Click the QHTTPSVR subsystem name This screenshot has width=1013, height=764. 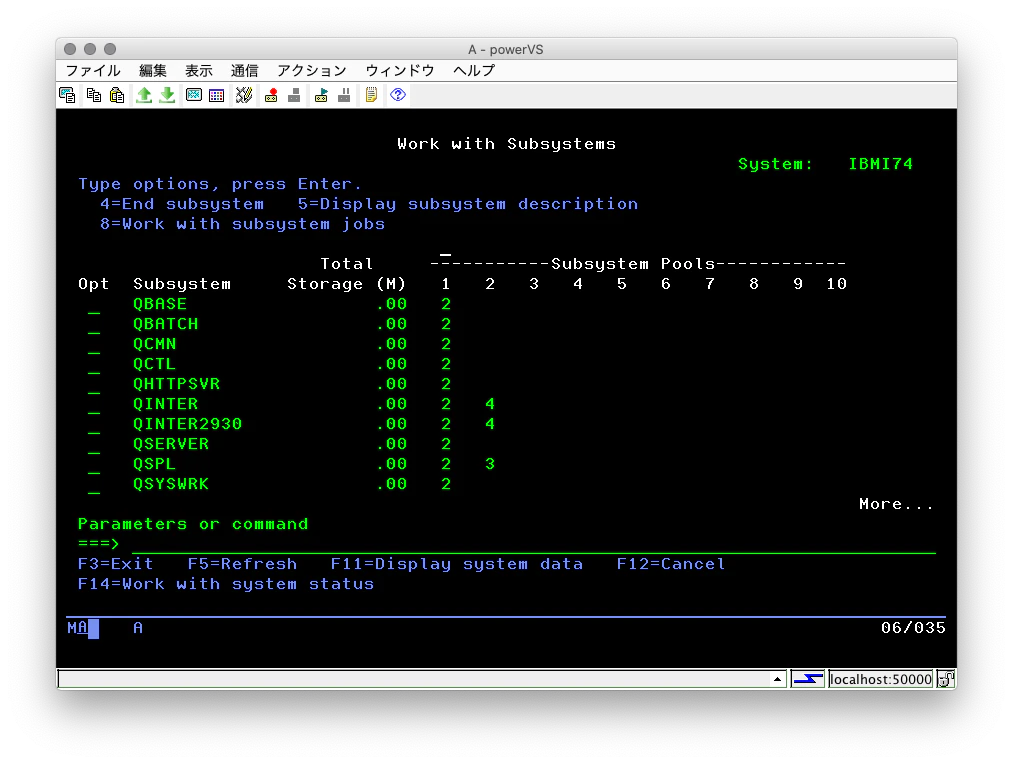point(176,384)
